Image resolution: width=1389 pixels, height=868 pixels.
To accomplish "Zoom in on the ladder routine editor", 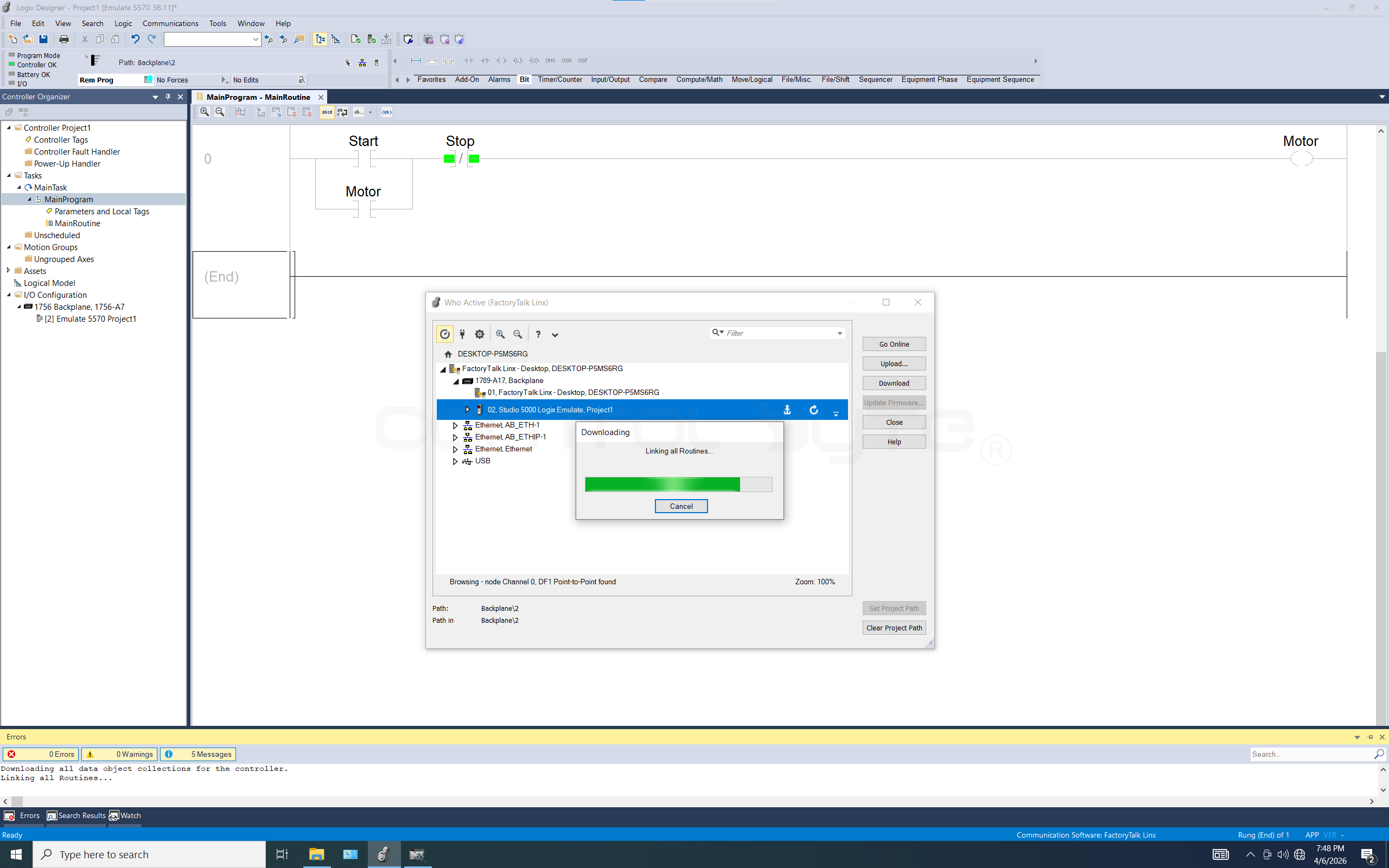I will click(x=205, y=112).
